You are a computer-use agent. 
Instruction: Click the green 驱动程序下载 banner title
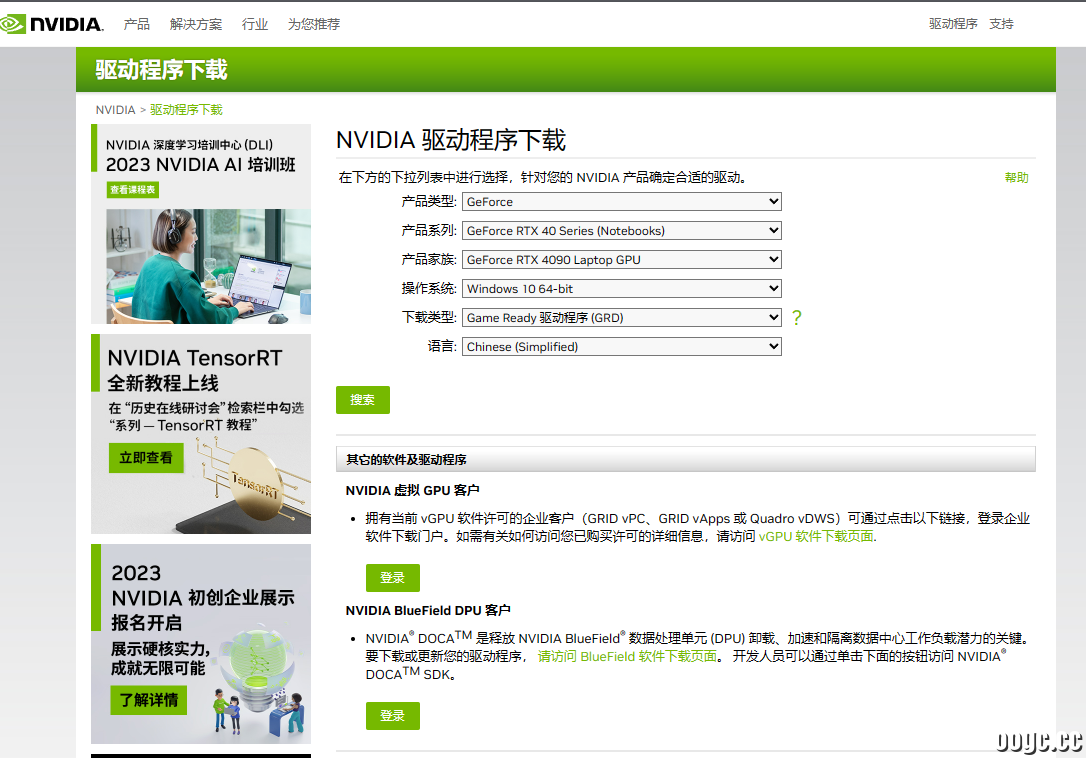click(x=161, y=70)
